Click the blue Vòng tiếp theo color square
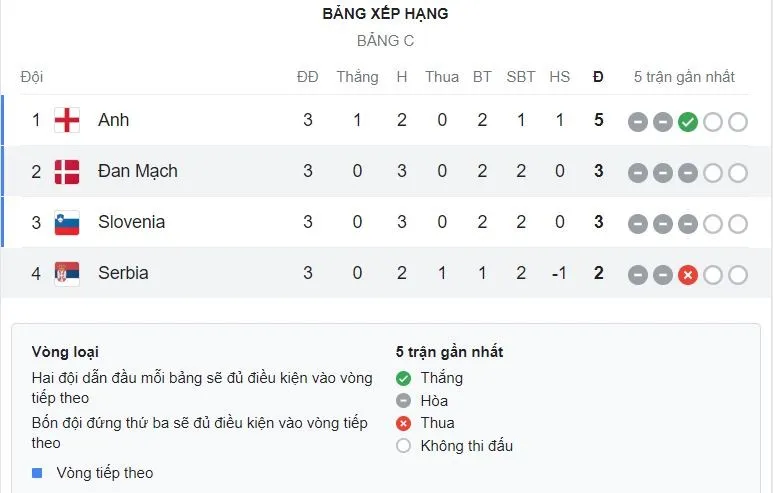 click(37, 473)
